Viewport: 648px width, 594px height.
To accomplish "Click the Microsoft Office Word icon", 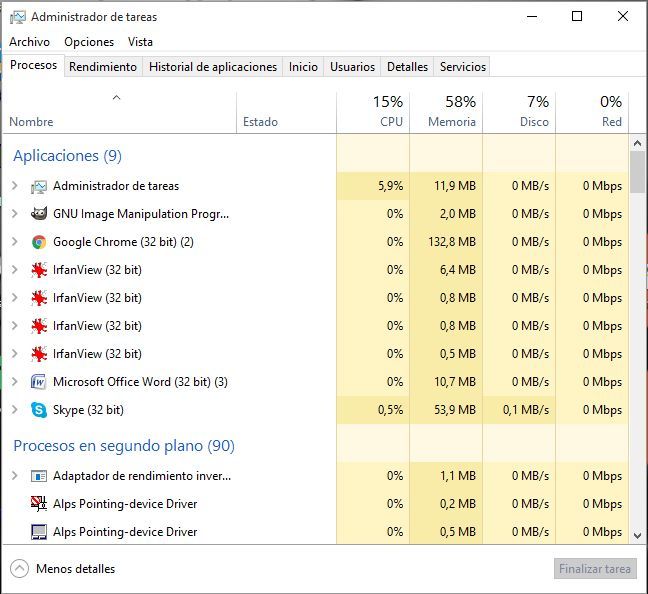I will click(39, 382).
